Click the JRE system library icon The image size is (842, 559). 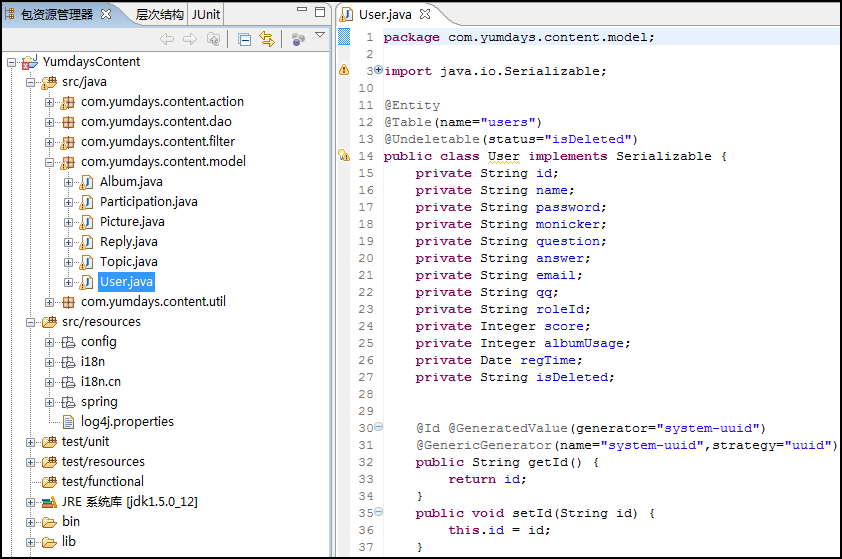[49, 502]
